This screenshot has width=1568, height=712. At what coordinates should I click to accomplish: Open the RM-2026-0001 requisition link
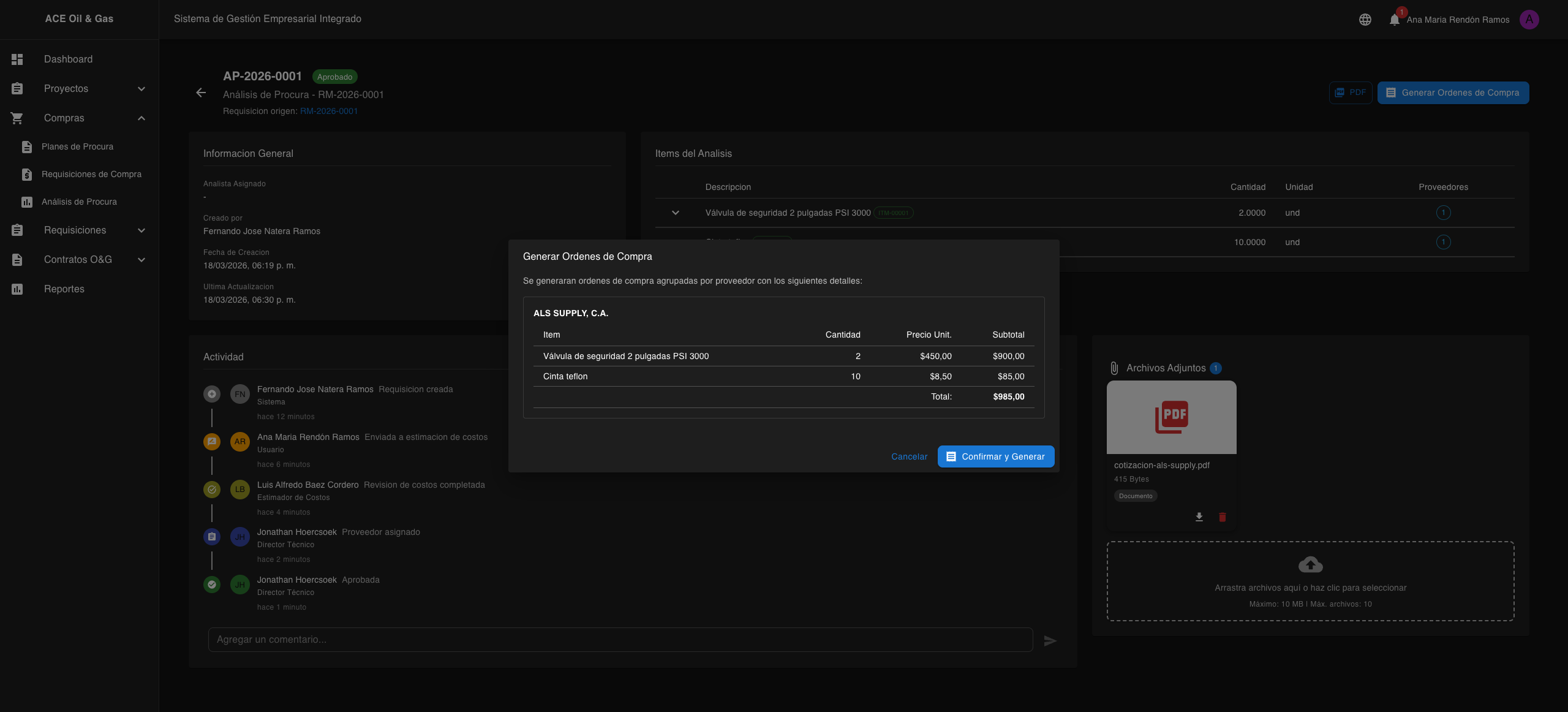click(328, 111)
